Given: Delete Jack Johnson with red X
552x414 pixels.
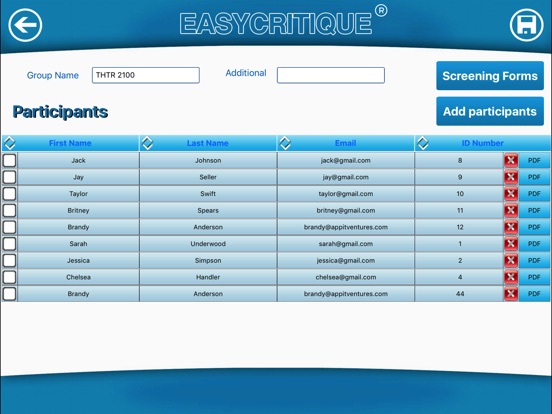Looking at the screenshot, I should (511, 161).
